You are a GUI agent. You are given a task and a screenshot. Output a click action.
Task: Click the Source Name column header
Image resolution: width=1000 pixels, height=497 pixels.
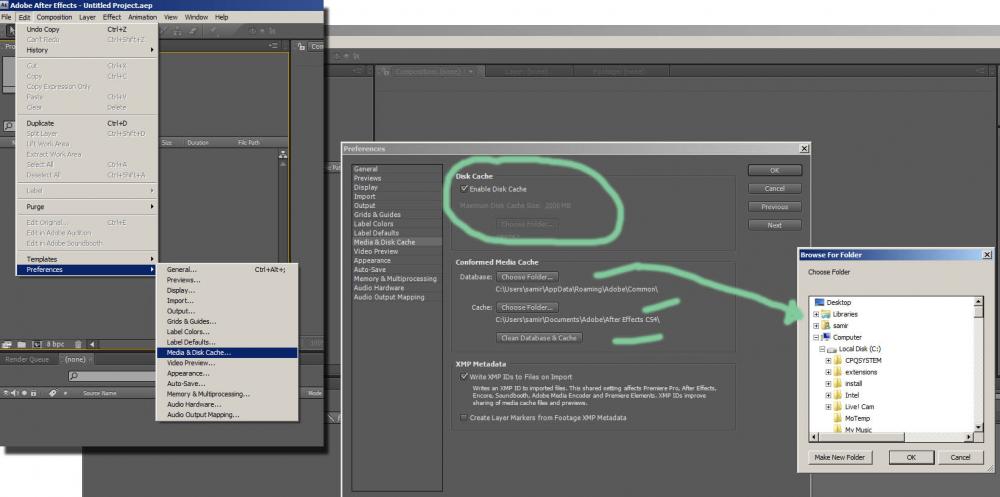point(99,394)
